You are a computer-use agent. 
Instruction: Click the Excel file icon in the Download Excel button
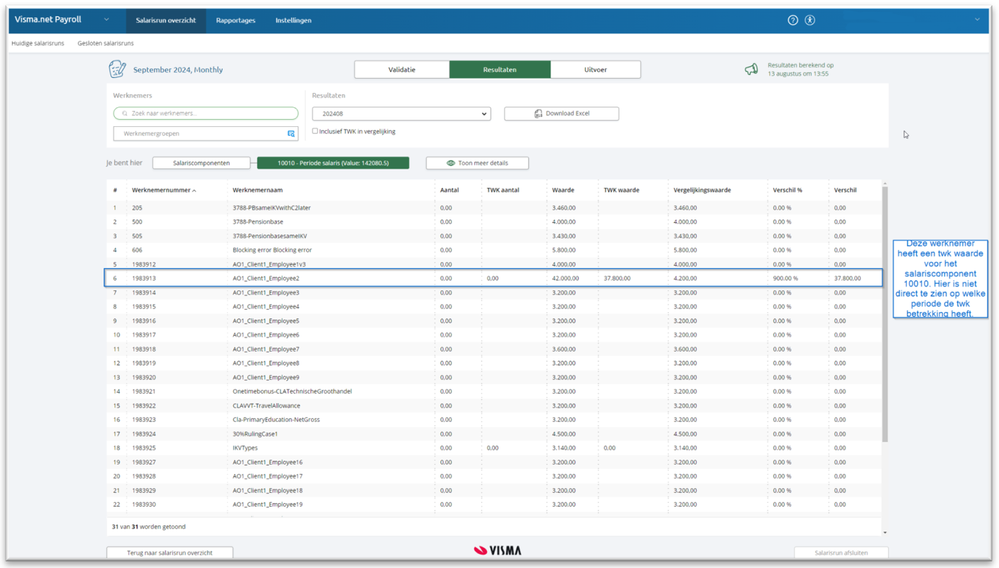(x=538, y=113)
